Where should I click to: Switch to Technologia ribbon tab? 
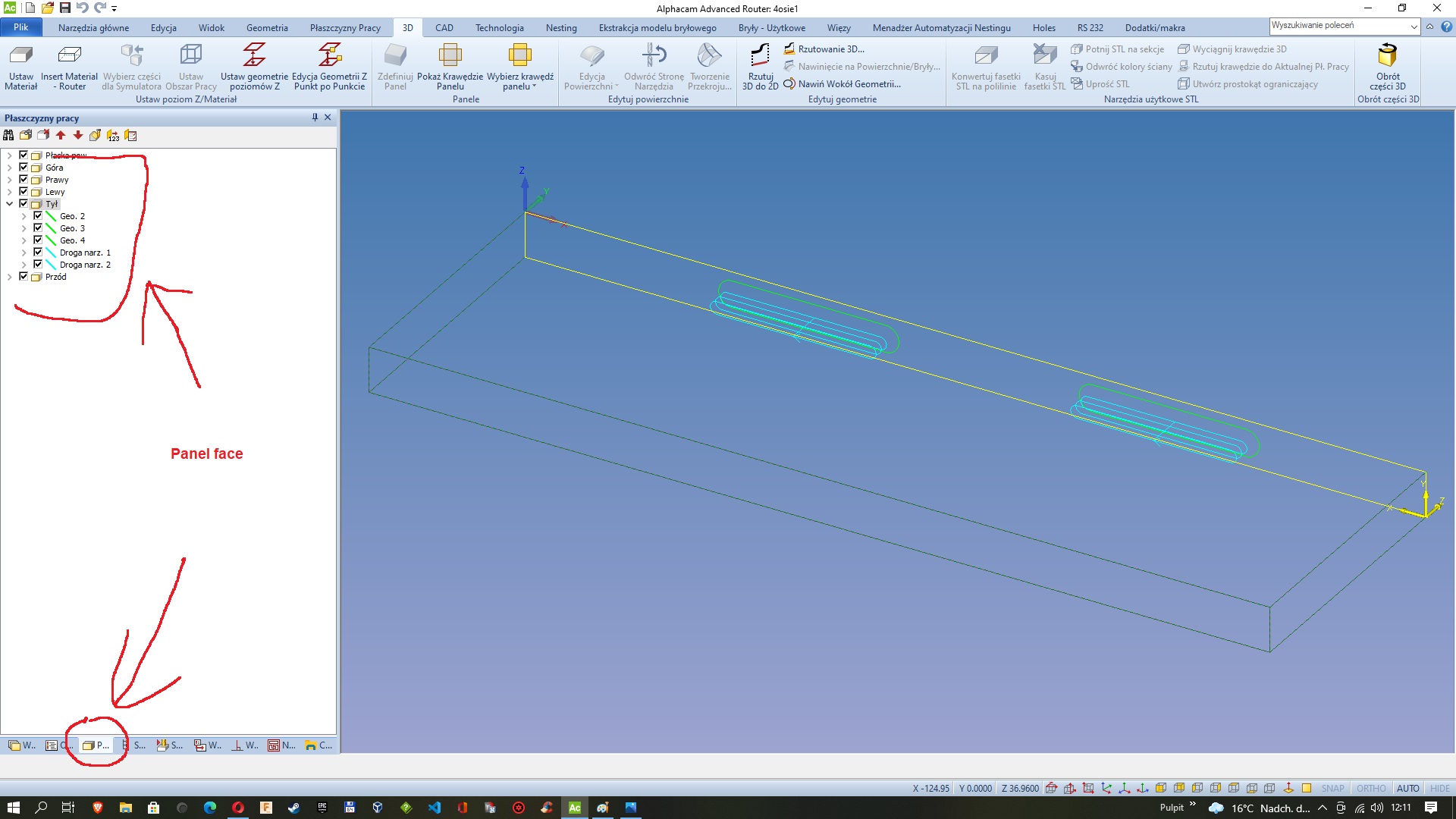[x=499, y=28]
